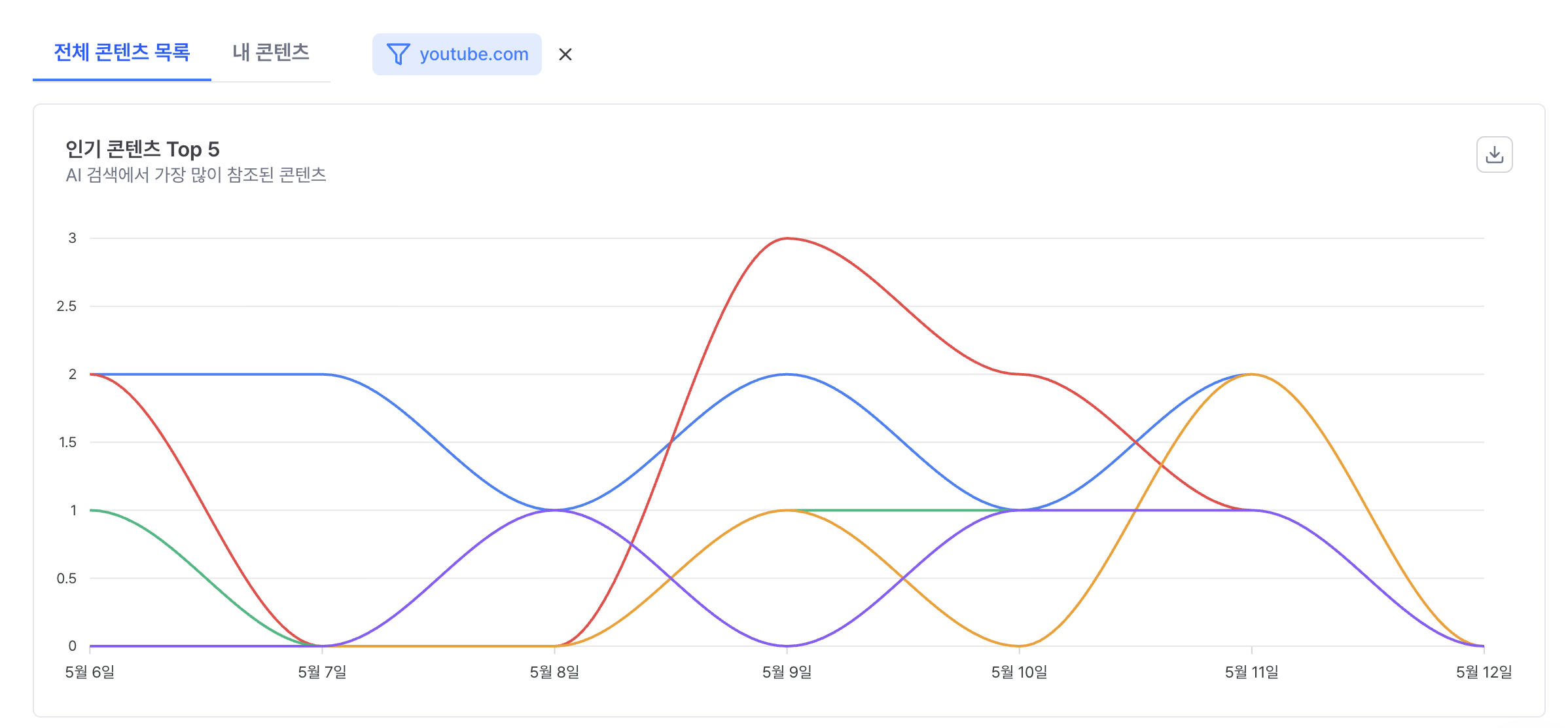Click the 5월 10일 axis label
The height and width of the screenshot is (728, 1568).
coord(1019,672)
